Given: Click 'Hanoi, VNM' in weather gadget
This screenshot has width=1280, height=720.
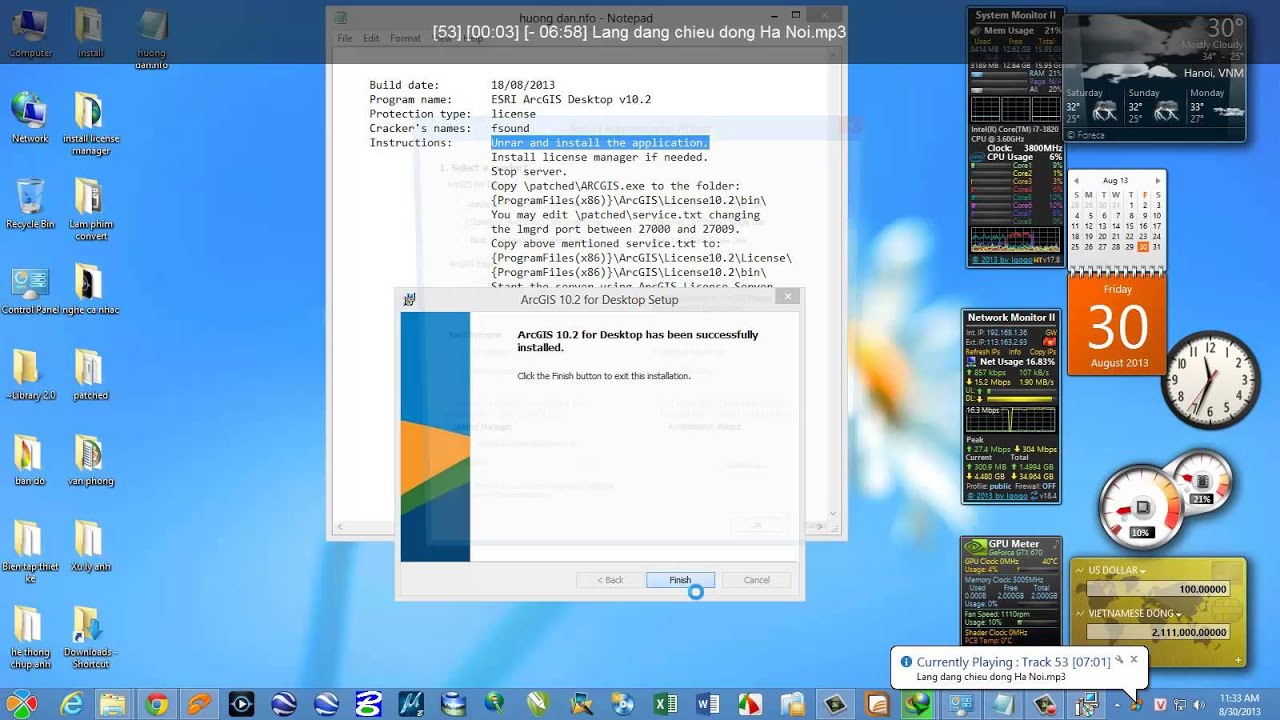Looking at the screenshot, I should [x=1213, y=73].
